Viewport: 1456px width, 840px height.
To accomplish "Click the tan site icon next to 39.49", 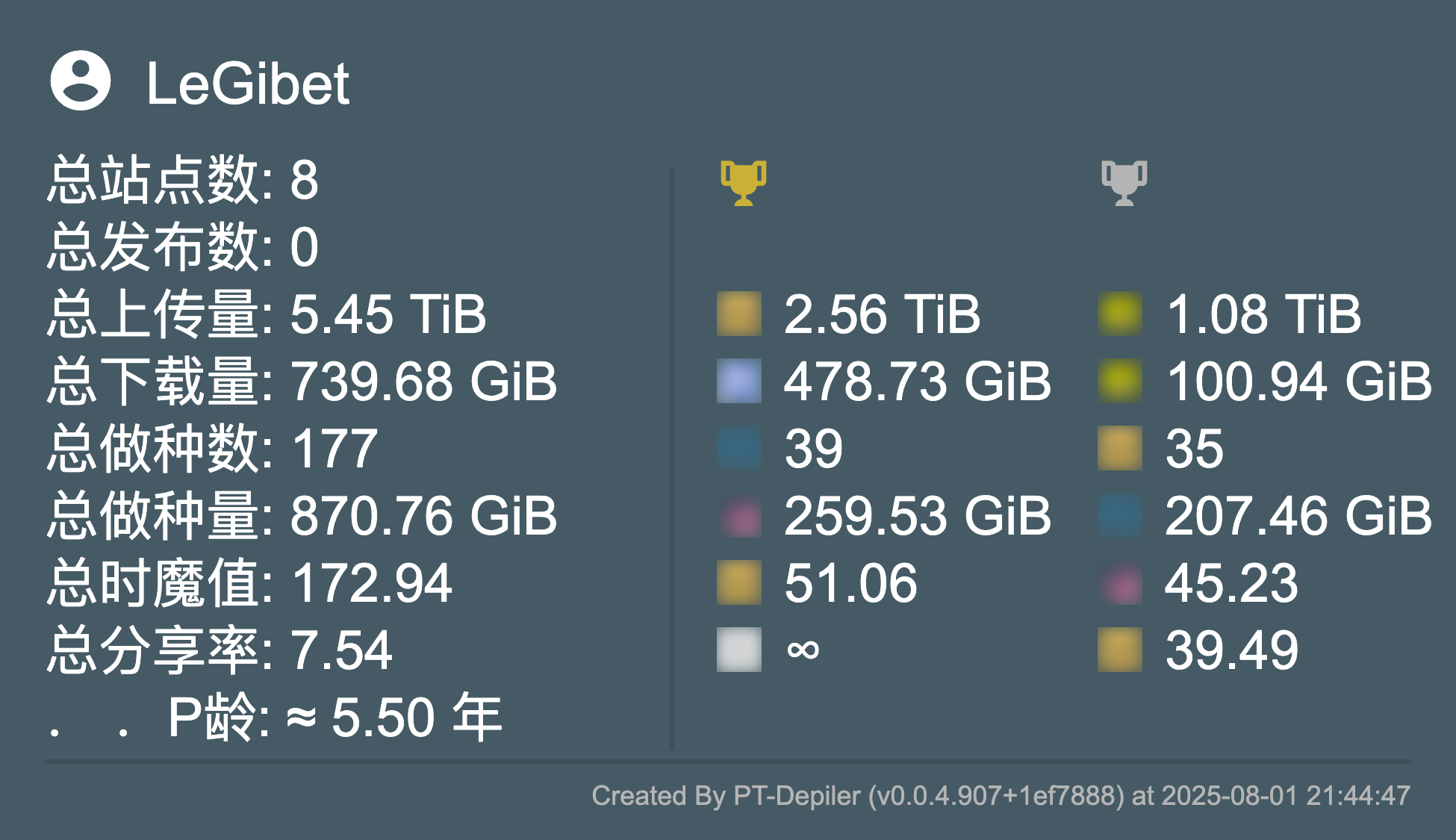I will 1120,650.
